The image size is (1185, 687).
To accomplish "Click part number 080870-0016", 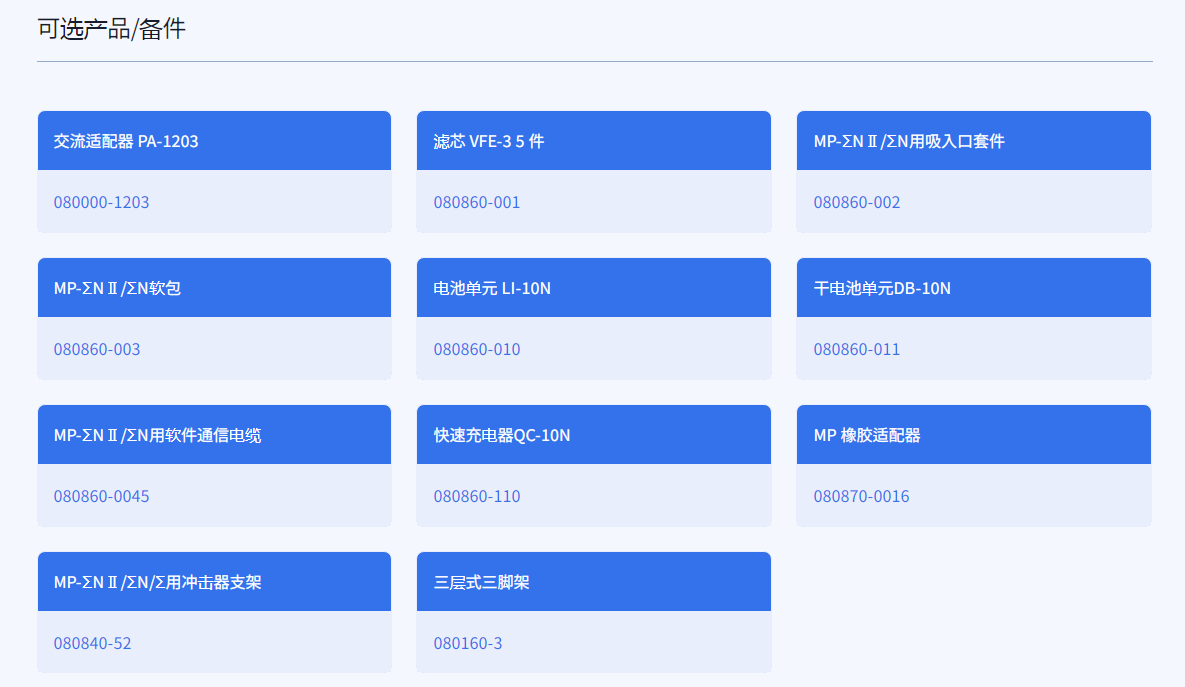I will tap(862, 496).
